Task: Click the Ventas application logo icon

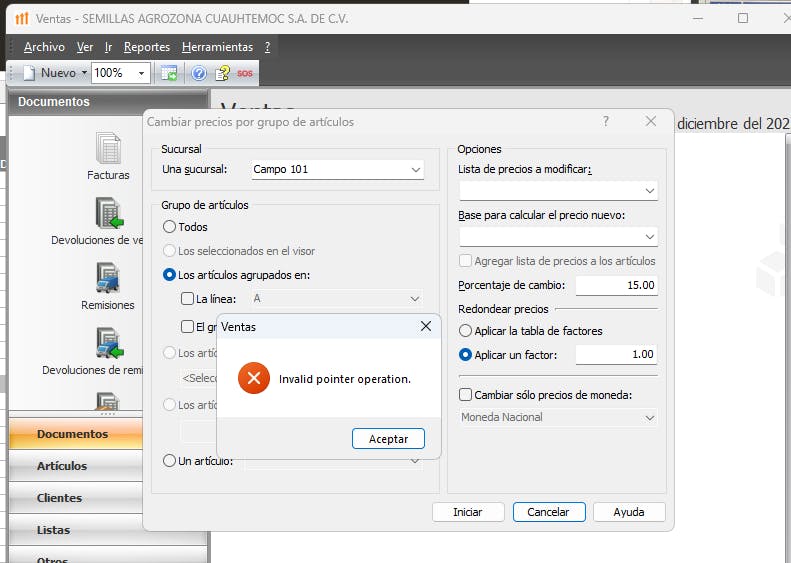Action: tap(22, 19)
